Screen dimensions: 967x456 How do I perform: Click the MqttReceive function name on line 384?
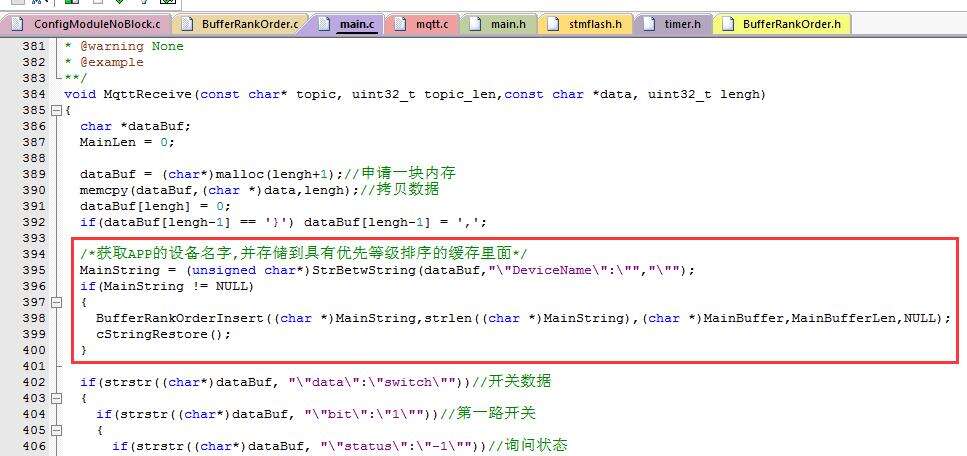click(148, 94)
